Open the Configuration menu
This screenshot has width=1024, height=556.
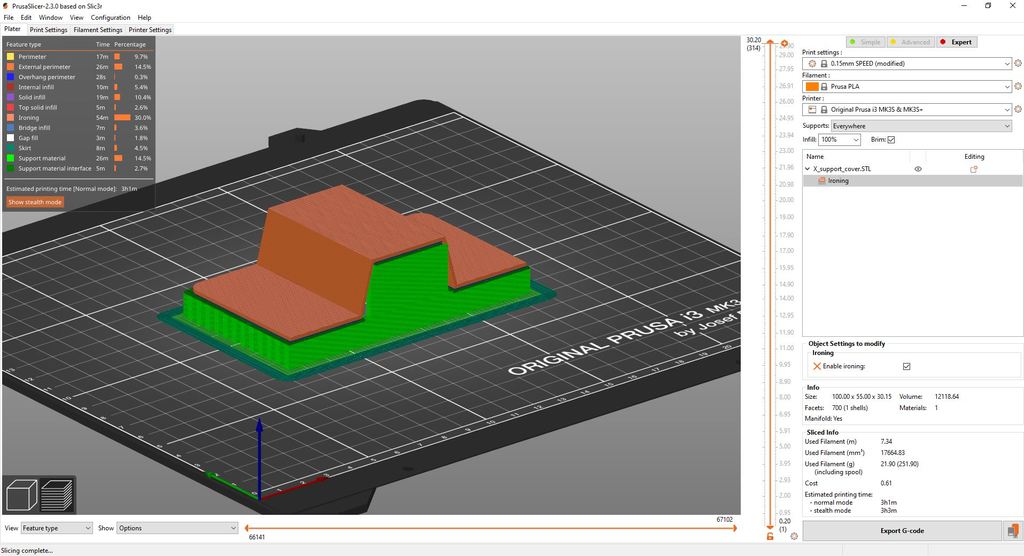pos(110,17)
